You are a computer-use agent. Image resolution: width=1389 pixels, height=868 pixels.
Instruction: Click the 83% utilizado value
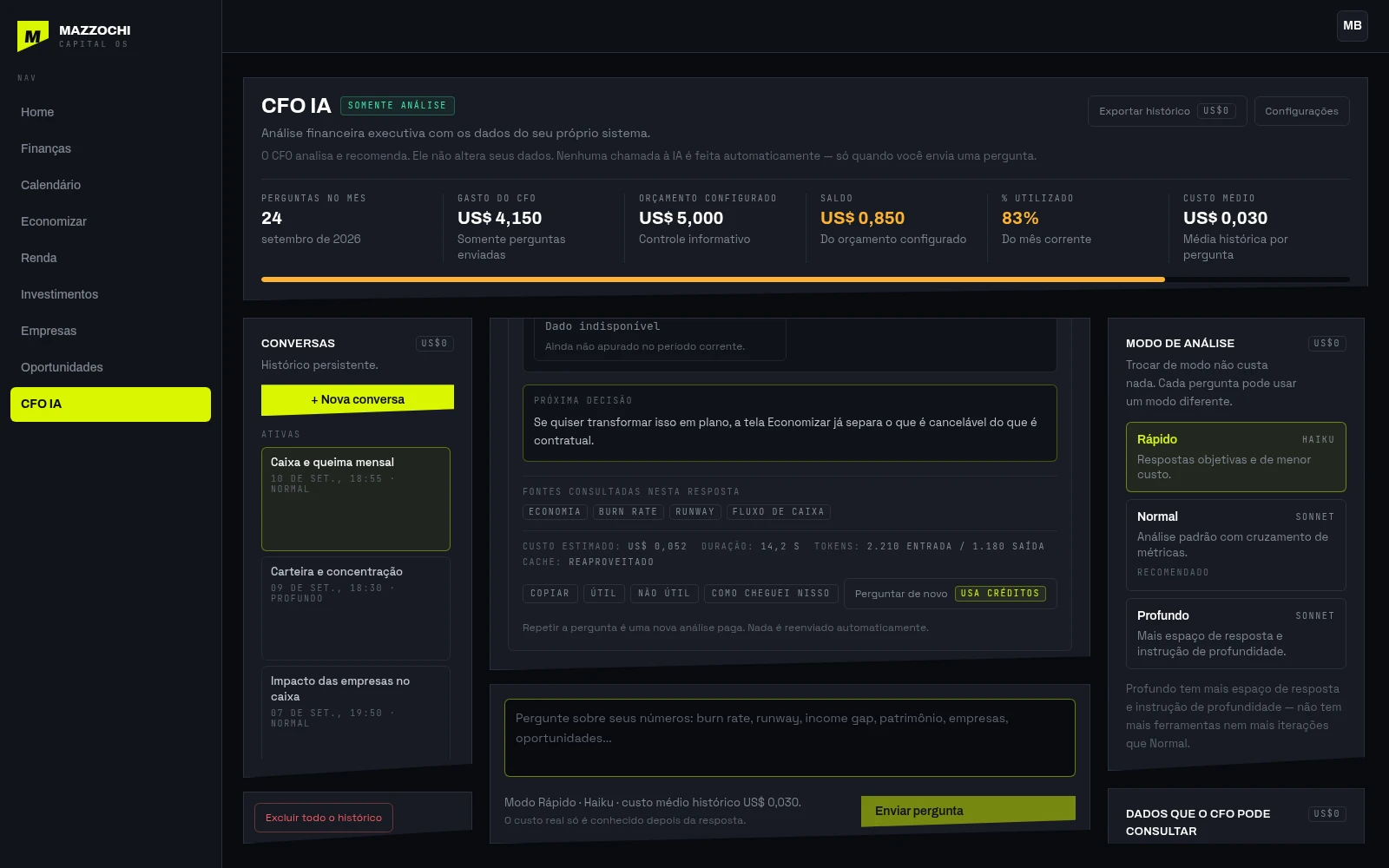tap(1020, 218)
